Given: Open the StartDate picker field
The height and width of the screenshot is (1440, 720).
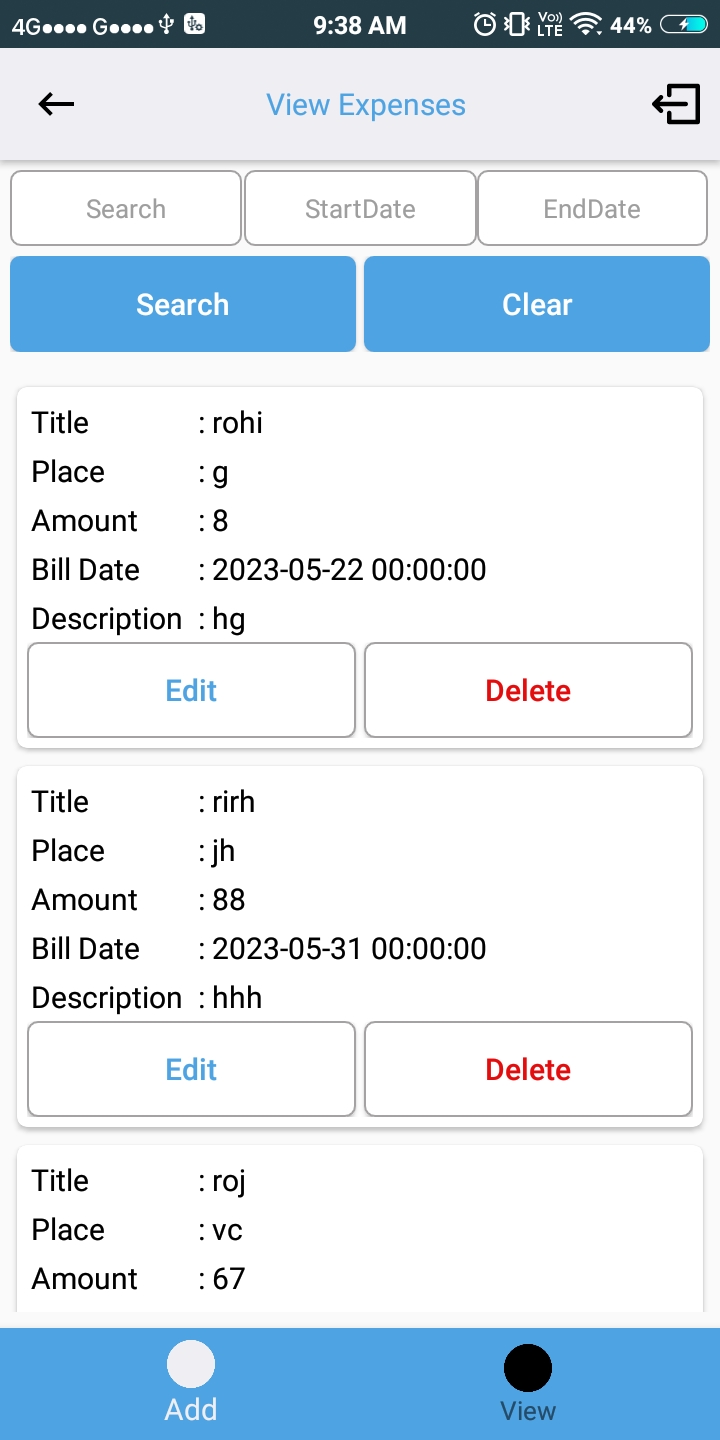Looking at the screenshot, I should point(360,209).
